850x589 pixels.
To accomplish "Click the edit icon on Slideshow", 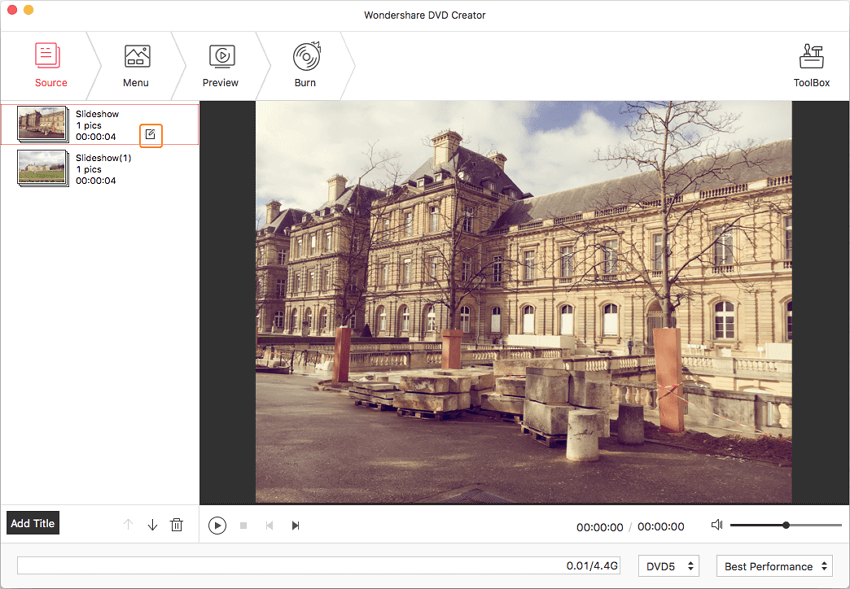I will [x=150, y=134].
